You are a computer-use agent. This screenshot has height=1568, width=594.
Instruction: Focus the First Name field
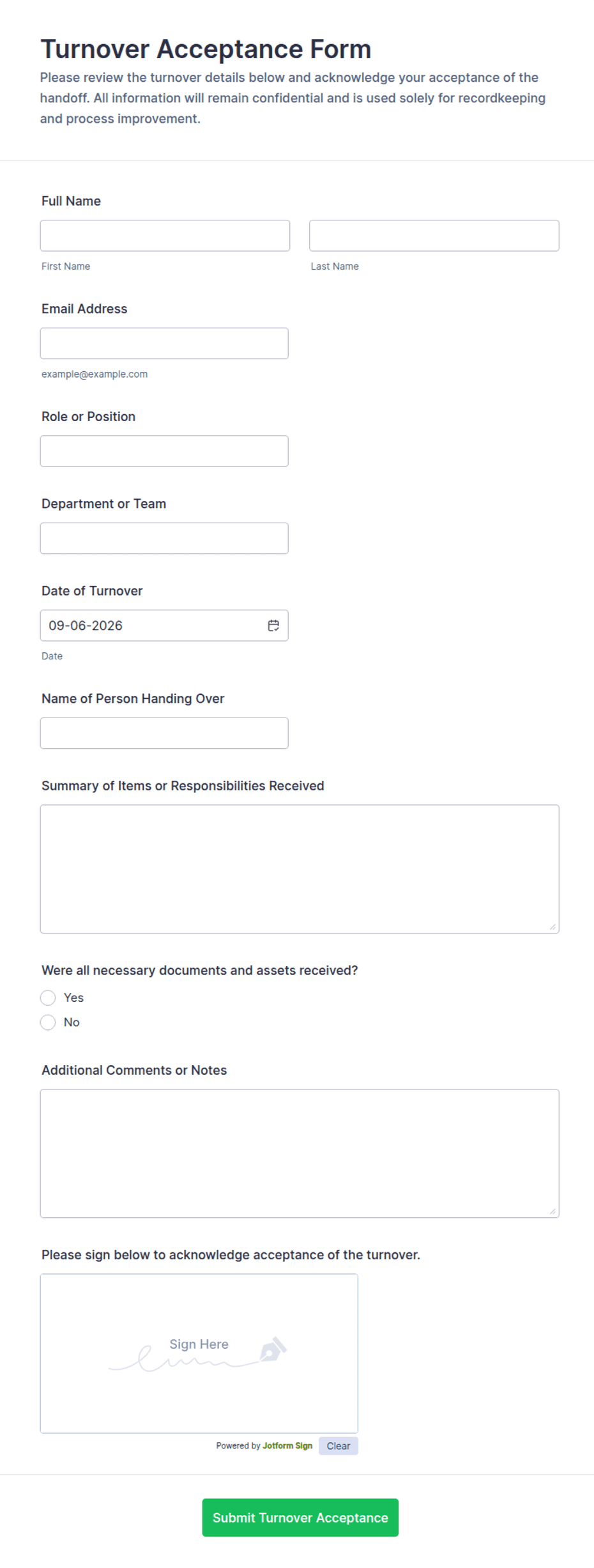point(165,236)
